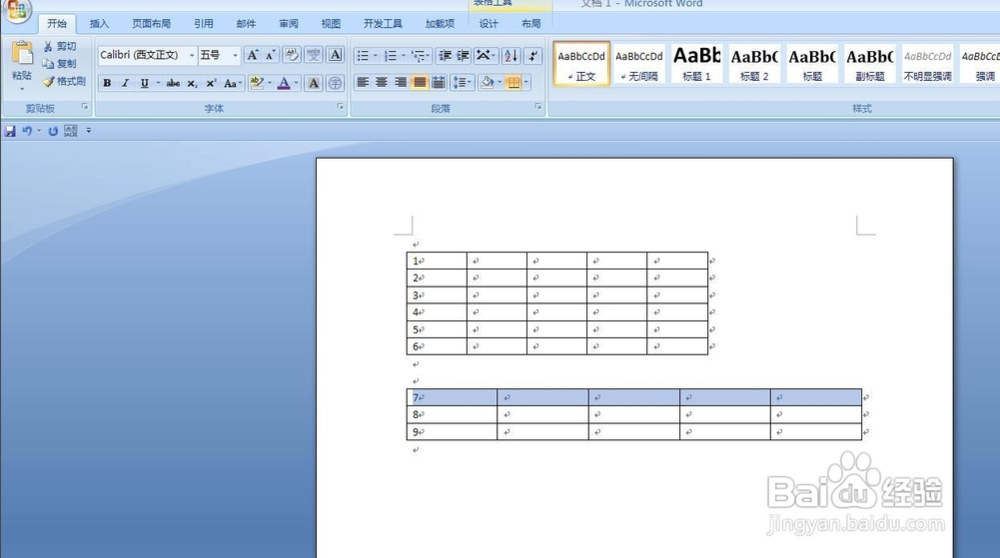The height and width of the screenshot is (558, 1000).
Task: Open the Calibri font name dropdown
Action: pos(191,55)
